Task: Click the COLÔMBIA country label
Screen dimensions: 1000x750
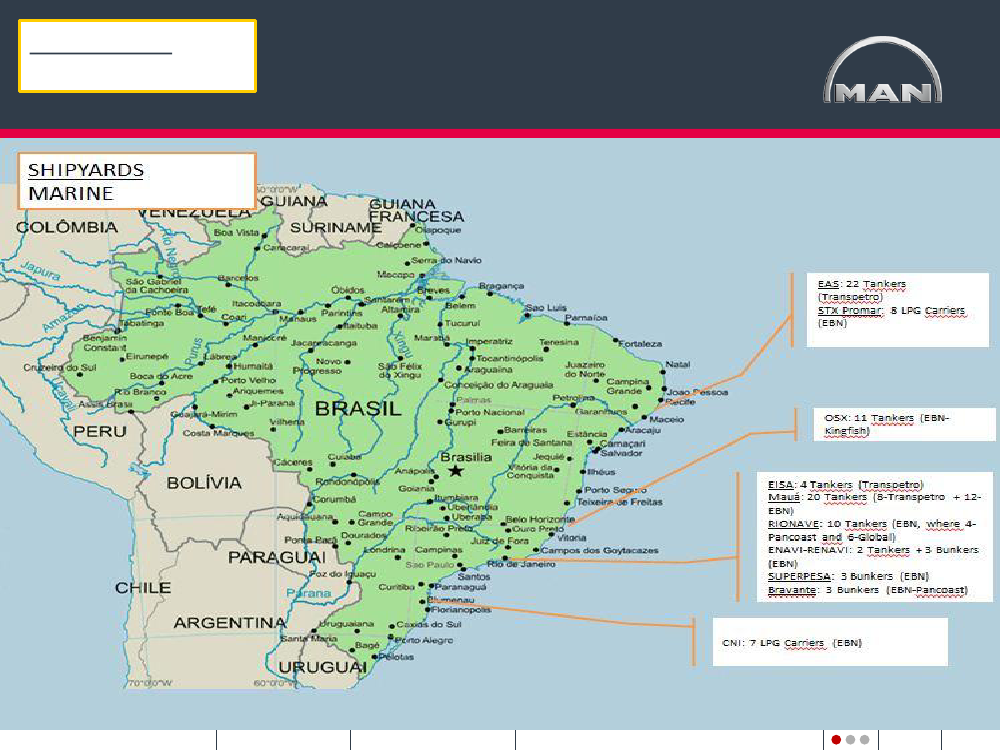Action: pos(67,227)
